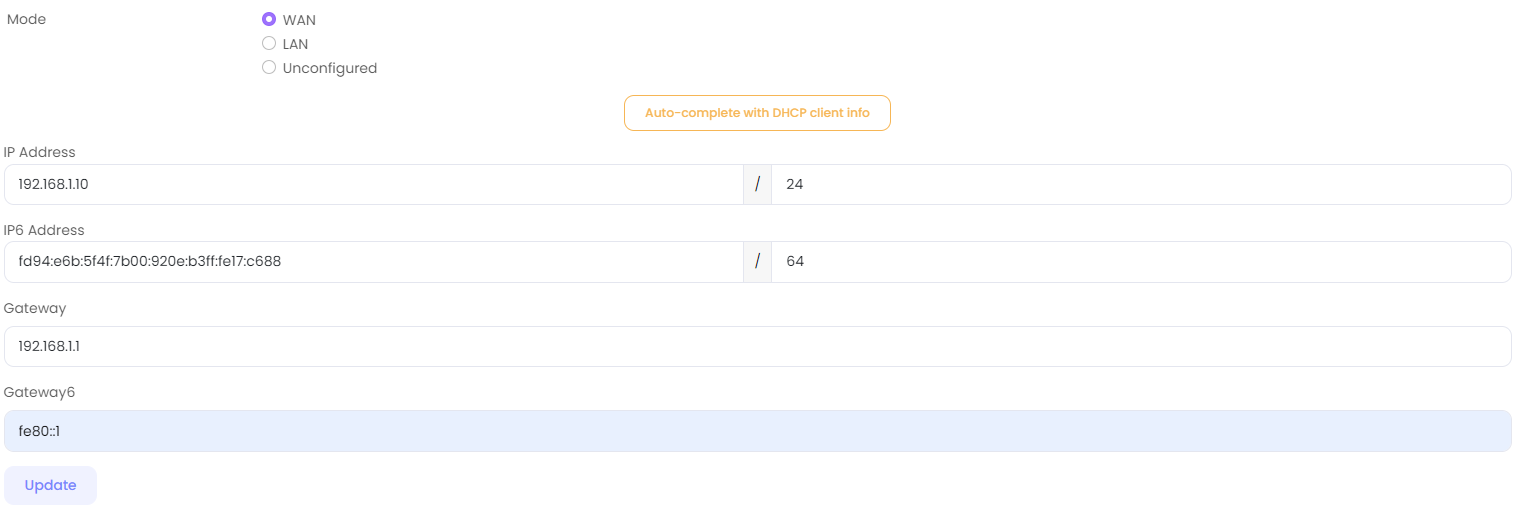Screen dimensions: 1519x513
Task: Click the Gateway6 label text
Action: tap(39, 392)
